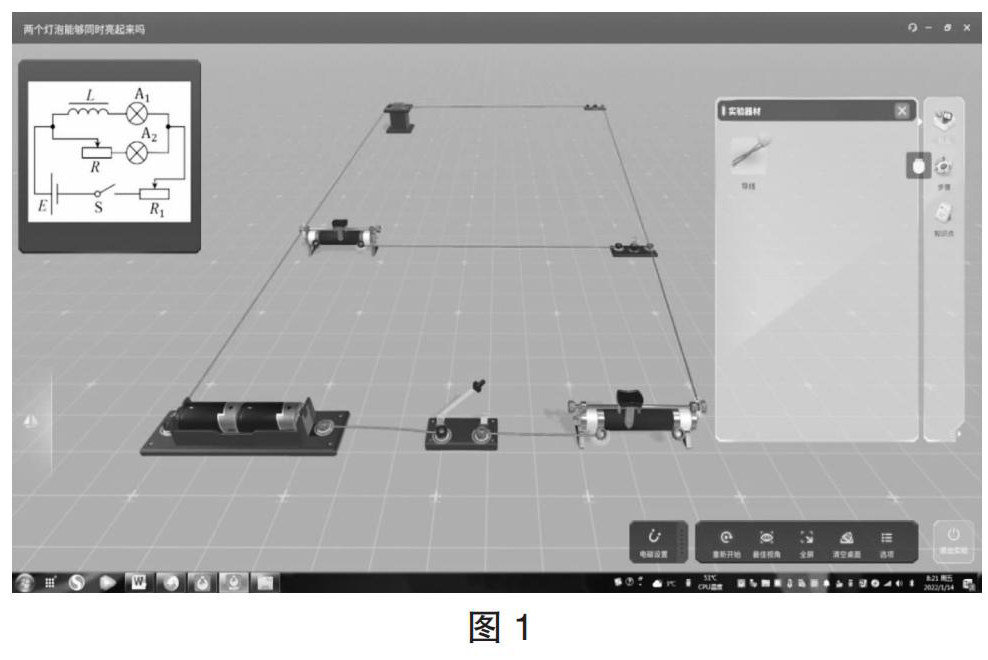The height and width of the screenshot is (660, 988).
Task: Toggle the knife switch in the circuit
Action: coord(468,396)
